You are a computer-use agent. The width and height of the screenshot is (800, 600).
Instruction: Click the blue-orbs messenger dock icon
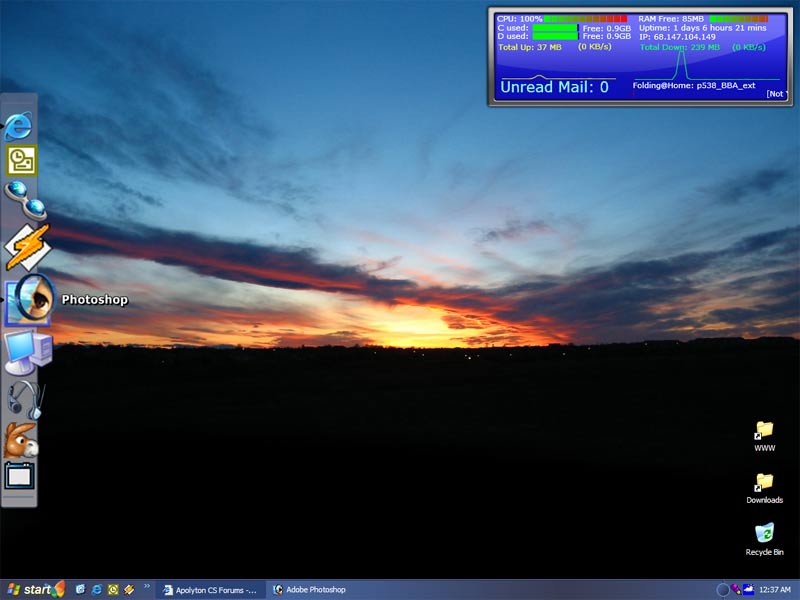click(23, 199)
